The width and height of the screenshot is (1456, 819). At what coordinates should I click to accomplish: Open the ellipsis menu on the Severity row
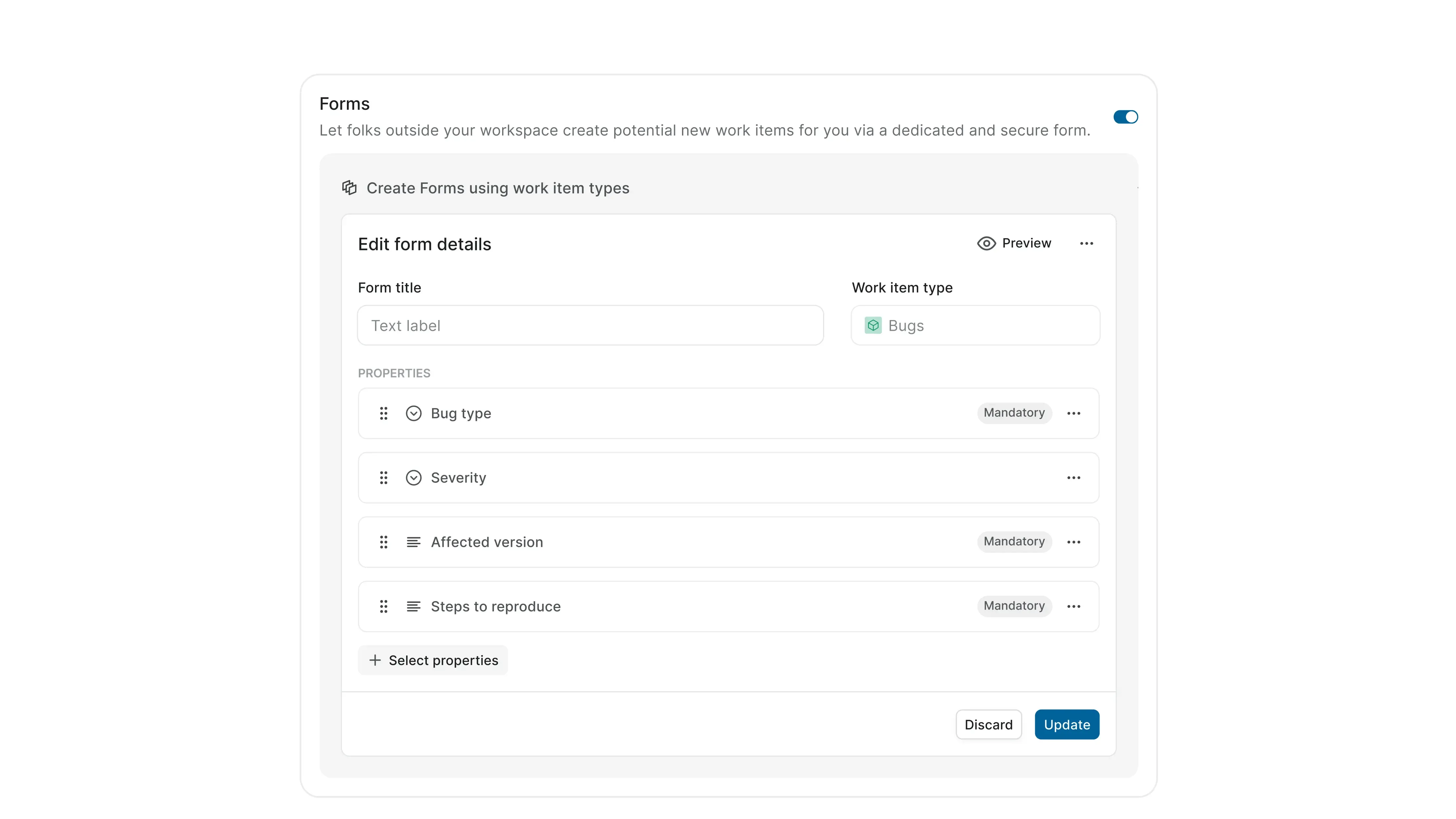click(x=1073, y=478)
